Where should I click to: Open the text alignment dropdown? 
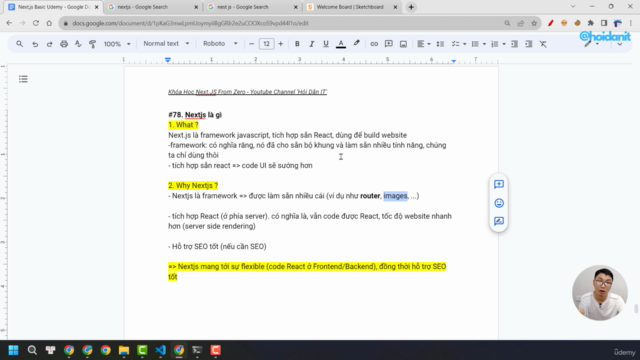(x=423, y=44)
